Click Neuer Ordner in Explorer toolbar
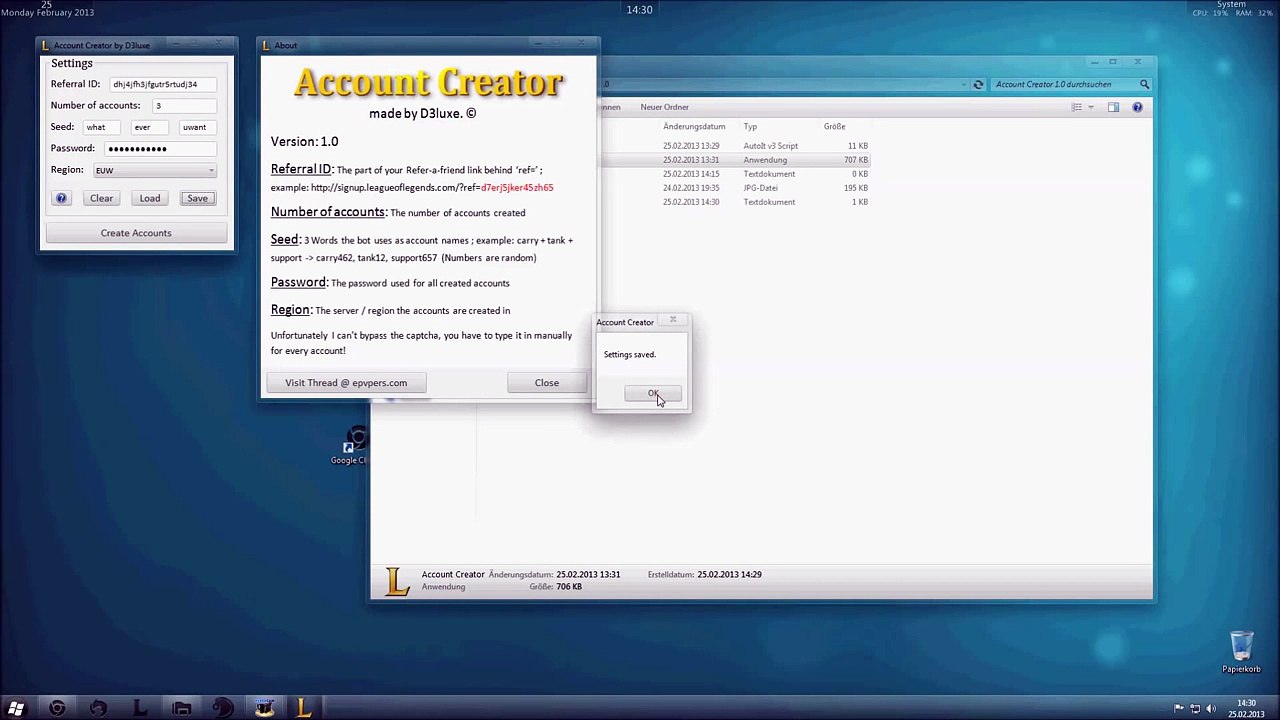Viewport: 1280px width, 720px height. (664, 107)
